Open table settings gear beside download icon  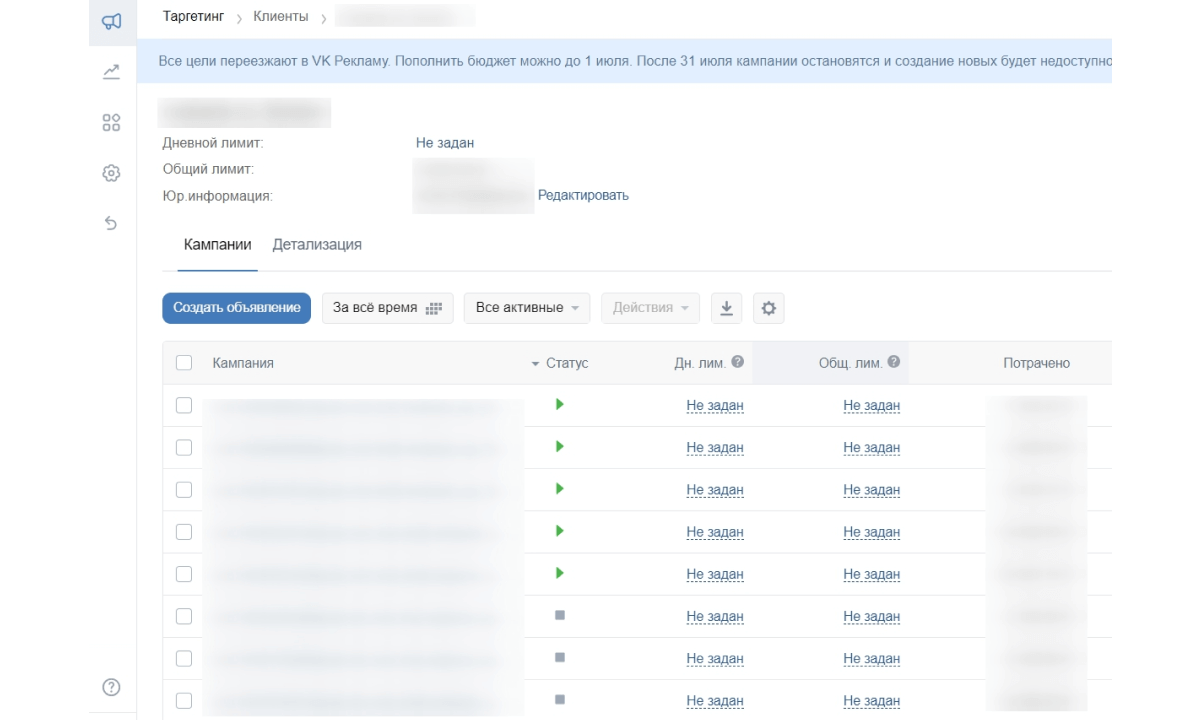pos(768,308)
